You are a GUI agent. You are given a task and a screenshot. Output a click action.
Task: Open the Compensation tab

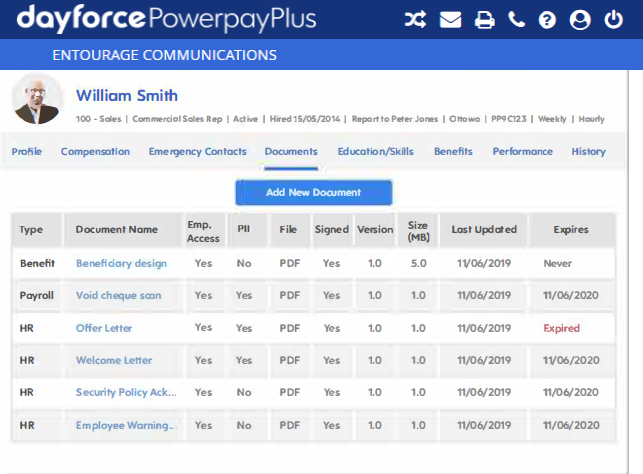tap(95, 152)
